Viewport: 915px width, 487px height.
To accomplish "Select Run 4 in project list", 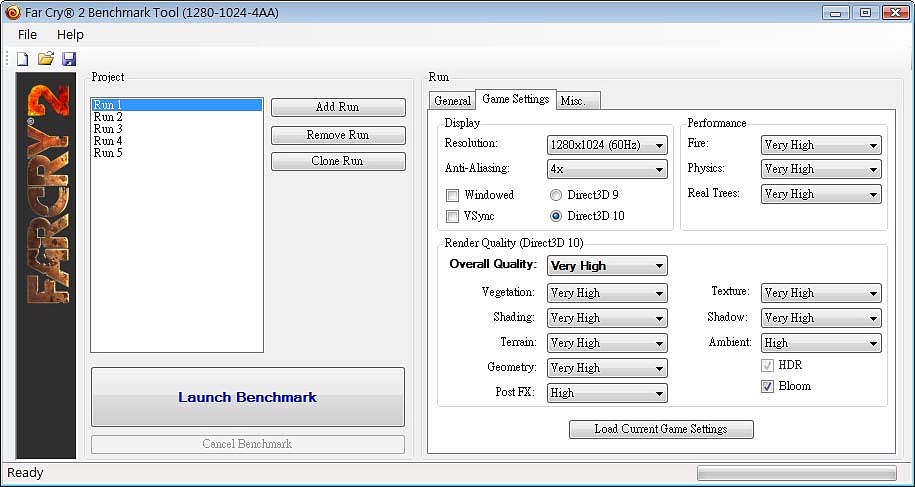I will coord(177,141).
